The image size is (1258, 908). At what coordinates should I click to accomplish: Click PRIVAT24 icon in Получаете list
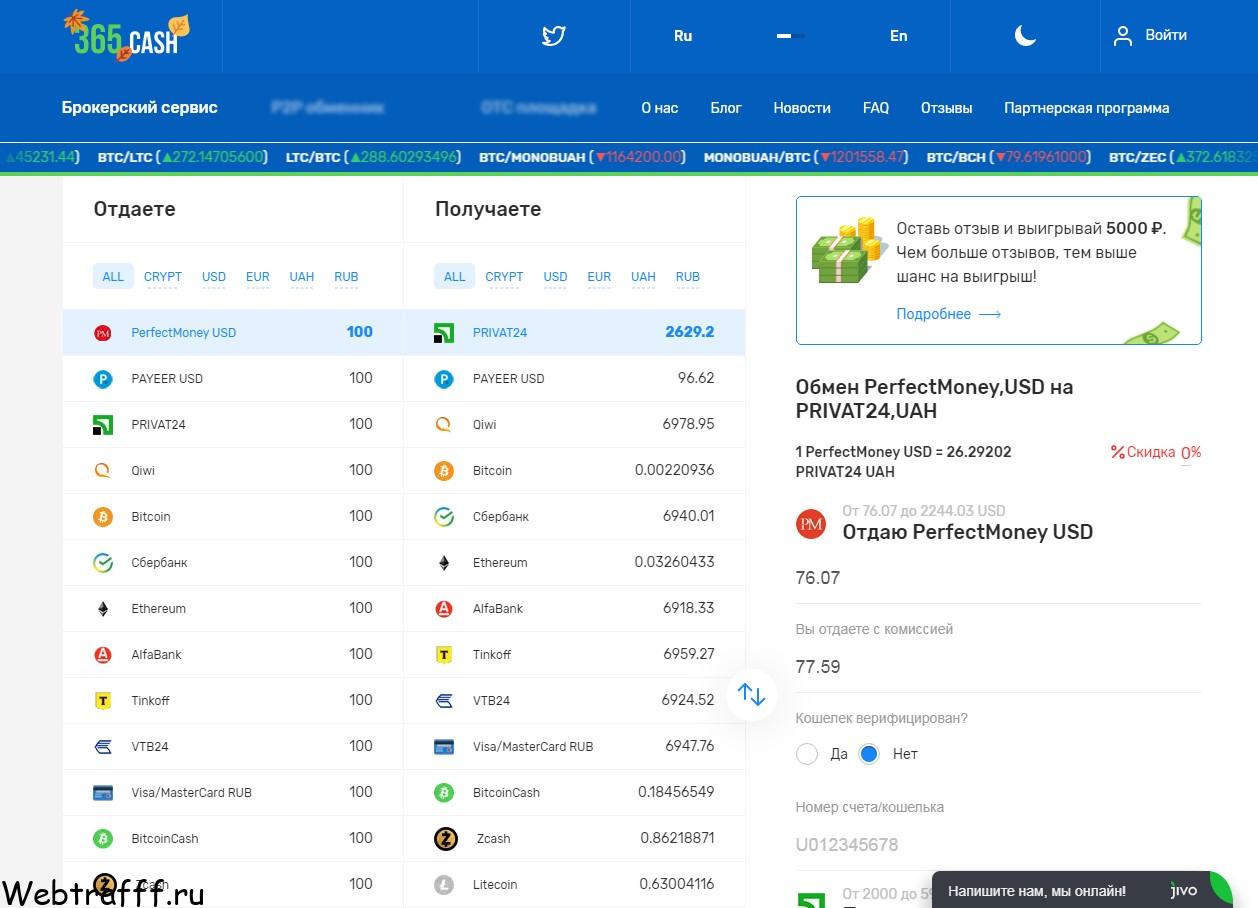[x=444, y=333]
